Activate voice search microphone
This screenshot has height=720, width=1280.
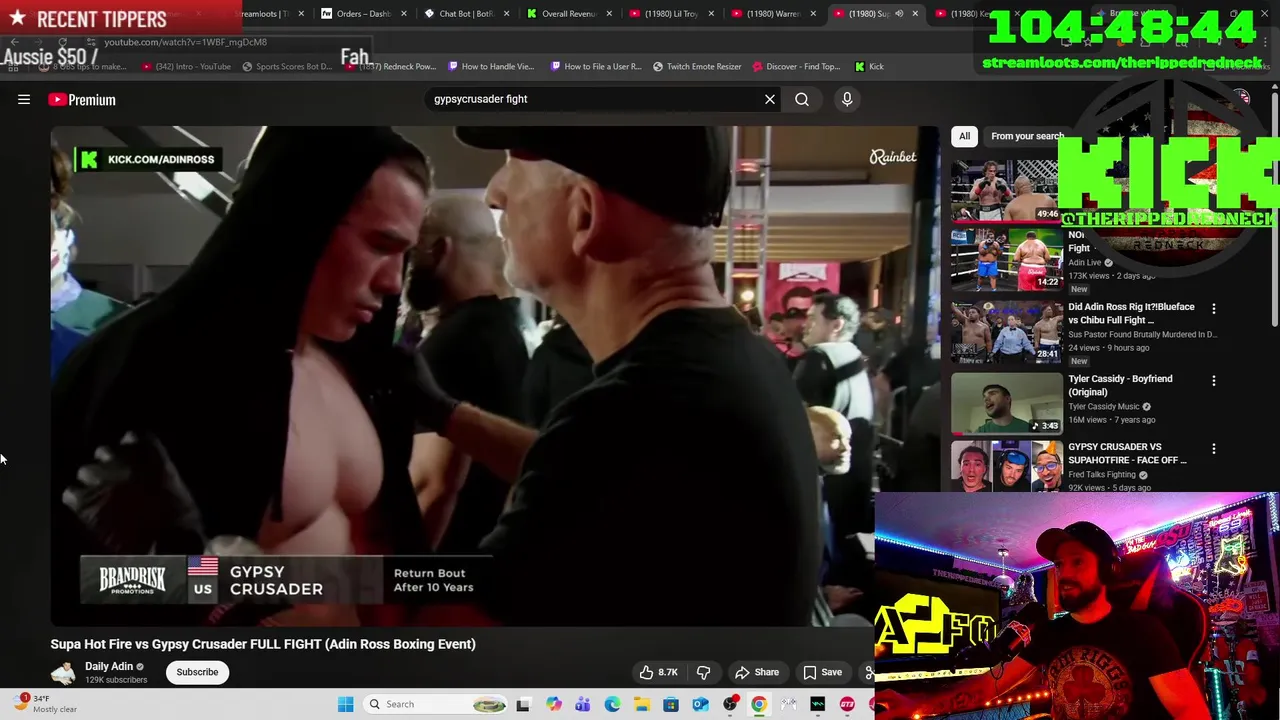tap(847, 99)
